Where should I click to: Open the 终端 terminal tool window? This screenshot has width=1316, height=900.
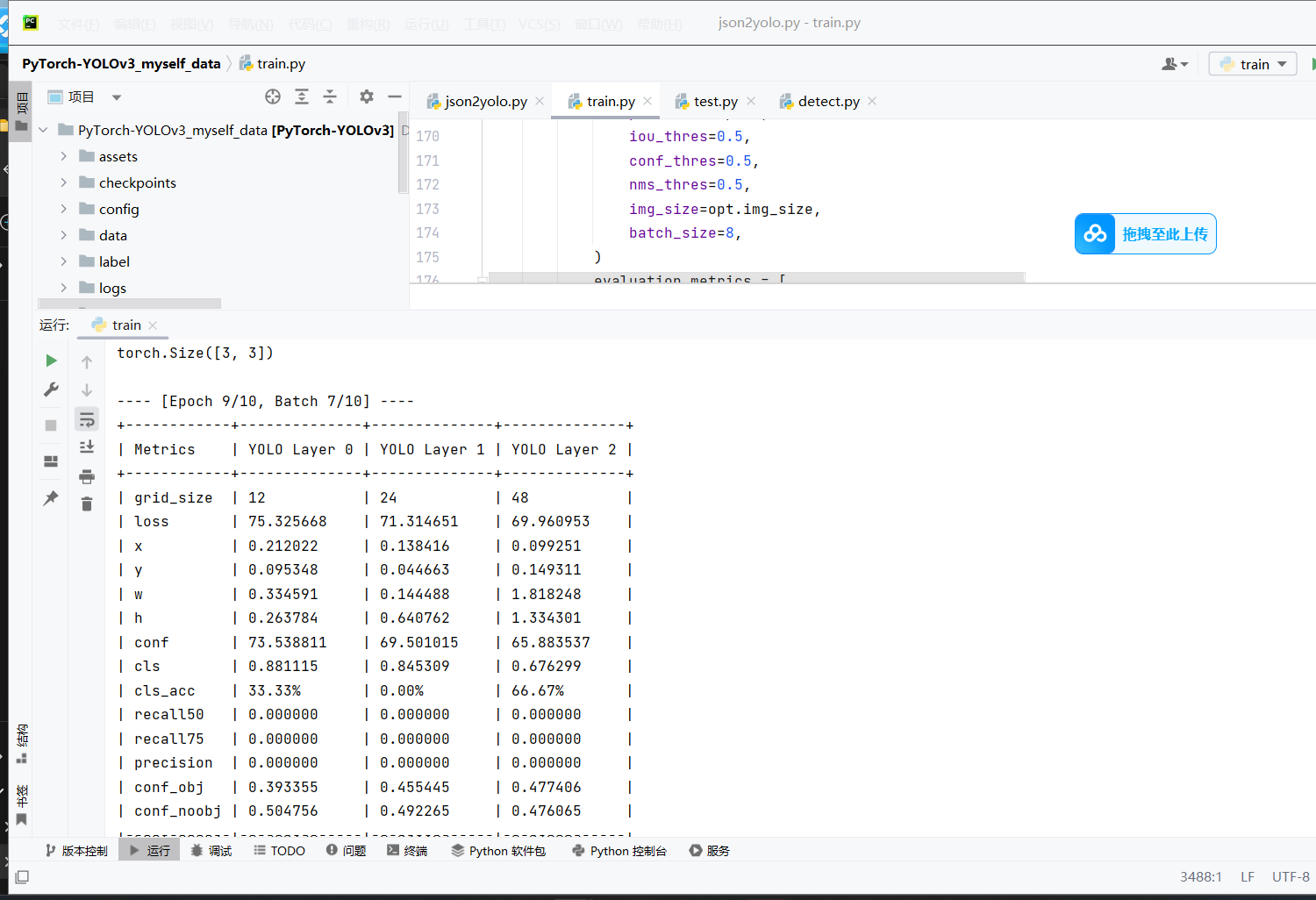(407, 850)
